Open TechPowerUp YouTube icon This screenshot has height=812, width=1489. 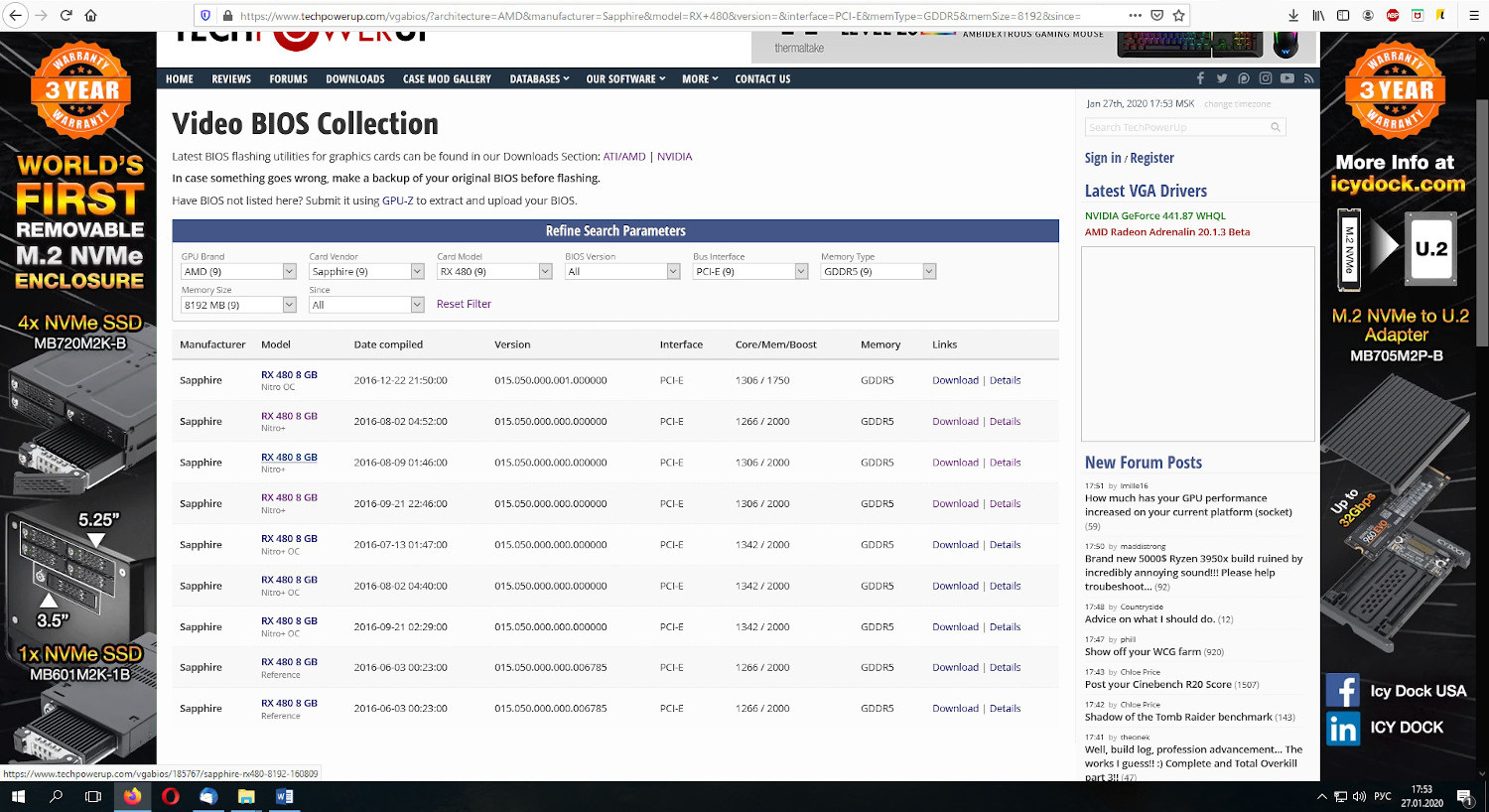pyautogui.click(x=1287, y=78)
